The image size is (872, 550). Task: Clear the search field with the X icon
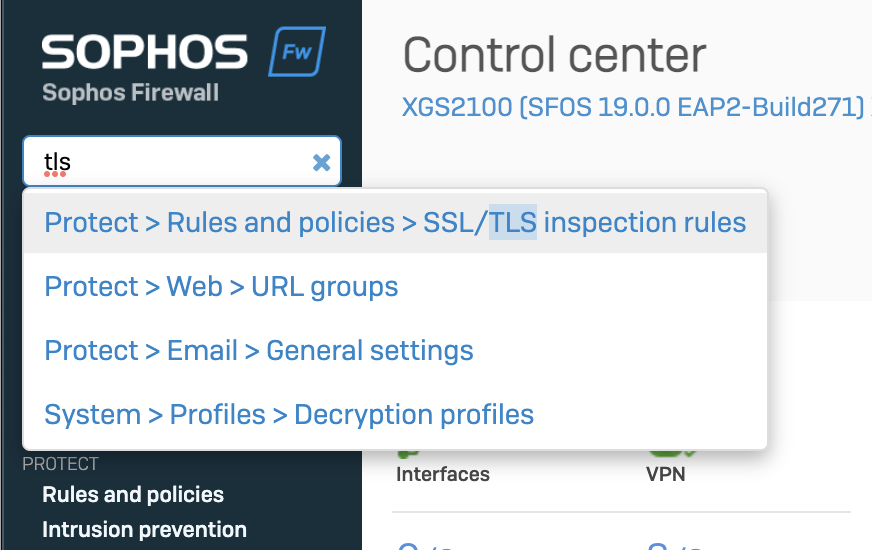[321, 162]
